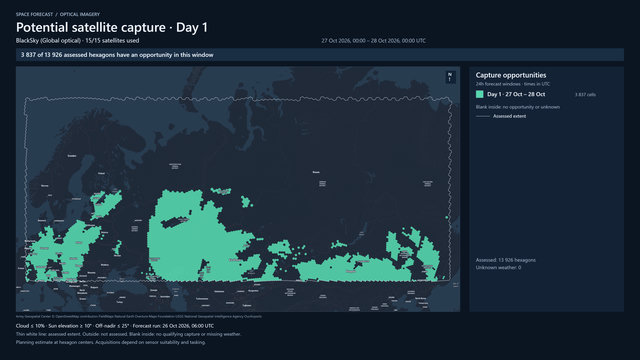Click the small green hexagon on the map's east edge
640x360 pixels.
pyautogui.click(x=447, y=218)
